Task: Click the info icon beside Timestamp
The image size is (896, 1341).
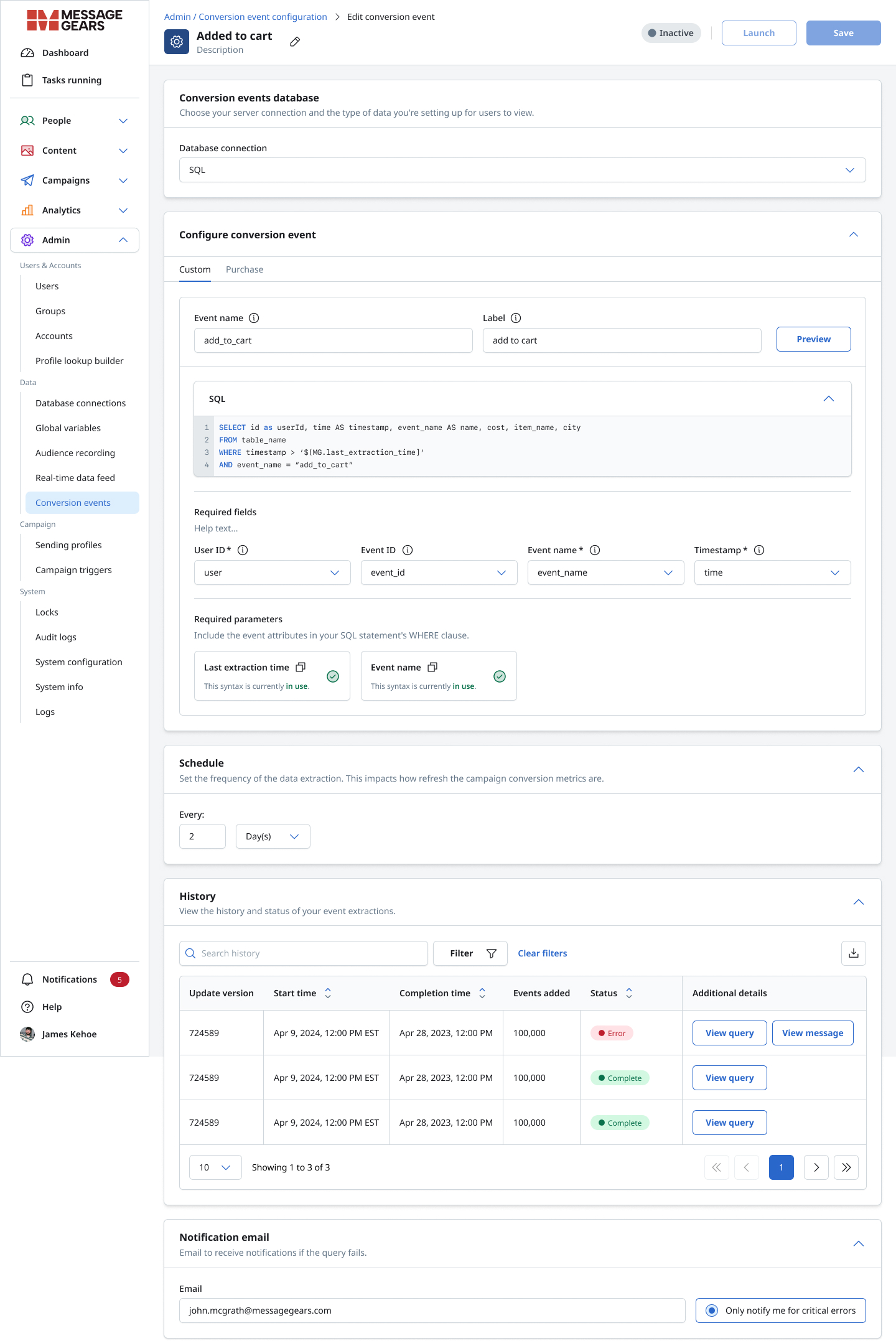Action: point(759,550)
